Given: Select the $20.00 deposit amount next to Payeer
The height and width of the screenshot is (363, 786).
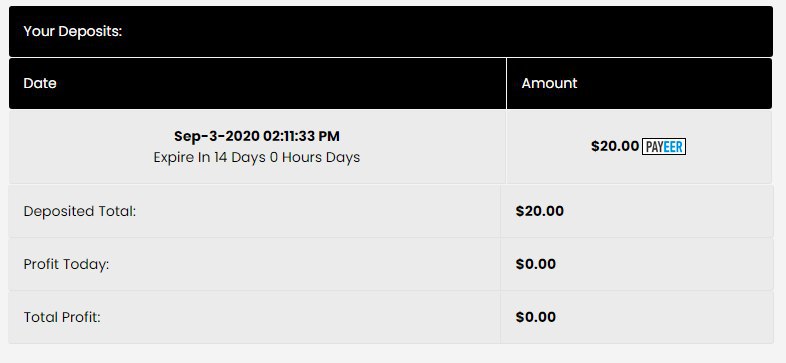Looking at the screenshot, I should tap(615, 146).
